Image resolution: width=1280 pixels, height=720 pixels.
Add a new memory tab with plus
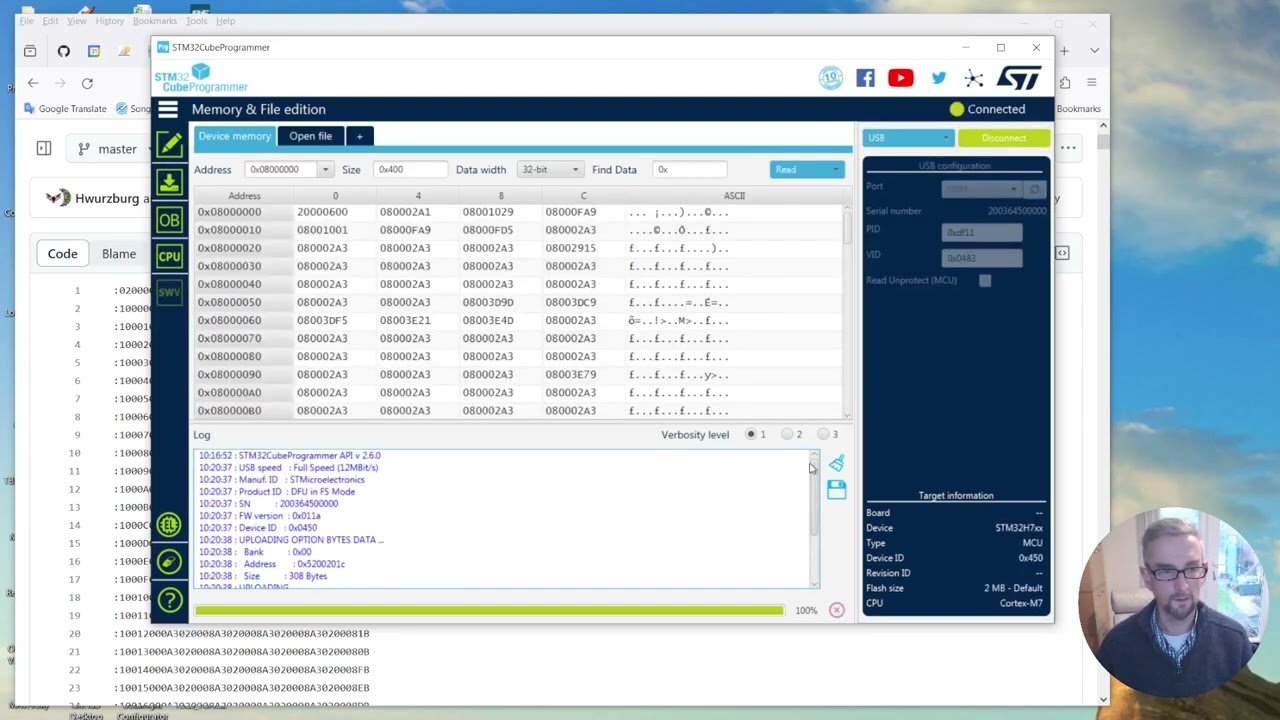[359, 136]
